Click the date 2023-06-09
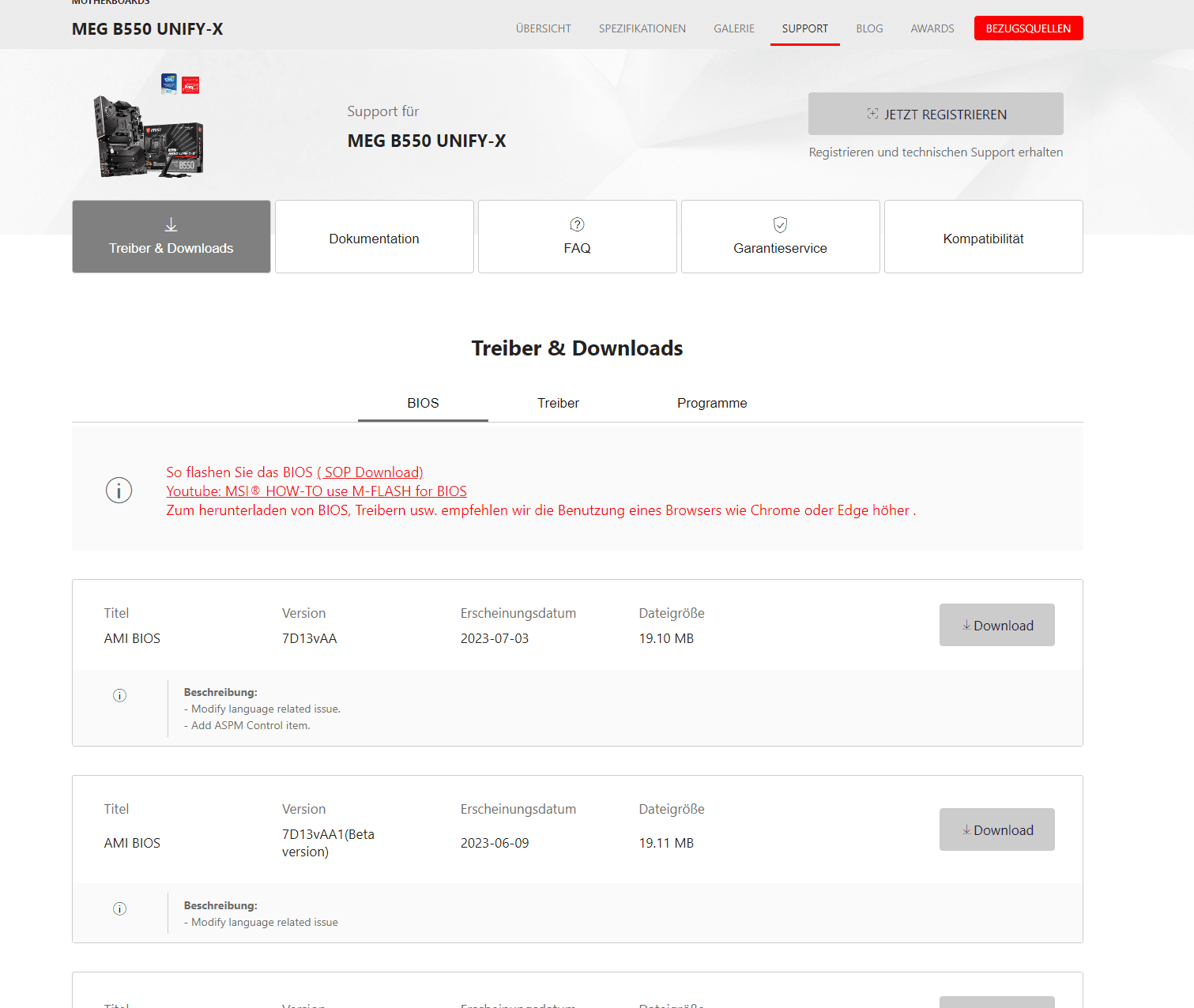Viewport: 1194px width, 1008px height. (x=495, y=843)
